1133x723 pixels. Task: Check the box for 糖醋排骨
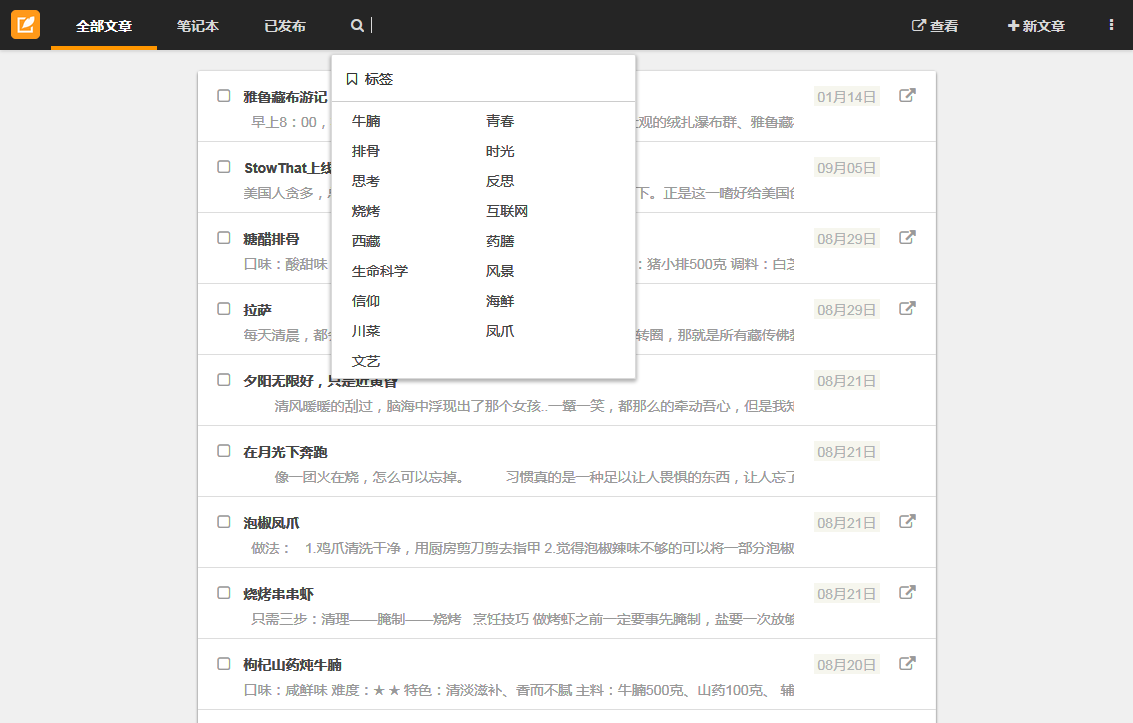pyautogui.click(x=224, y=238)
